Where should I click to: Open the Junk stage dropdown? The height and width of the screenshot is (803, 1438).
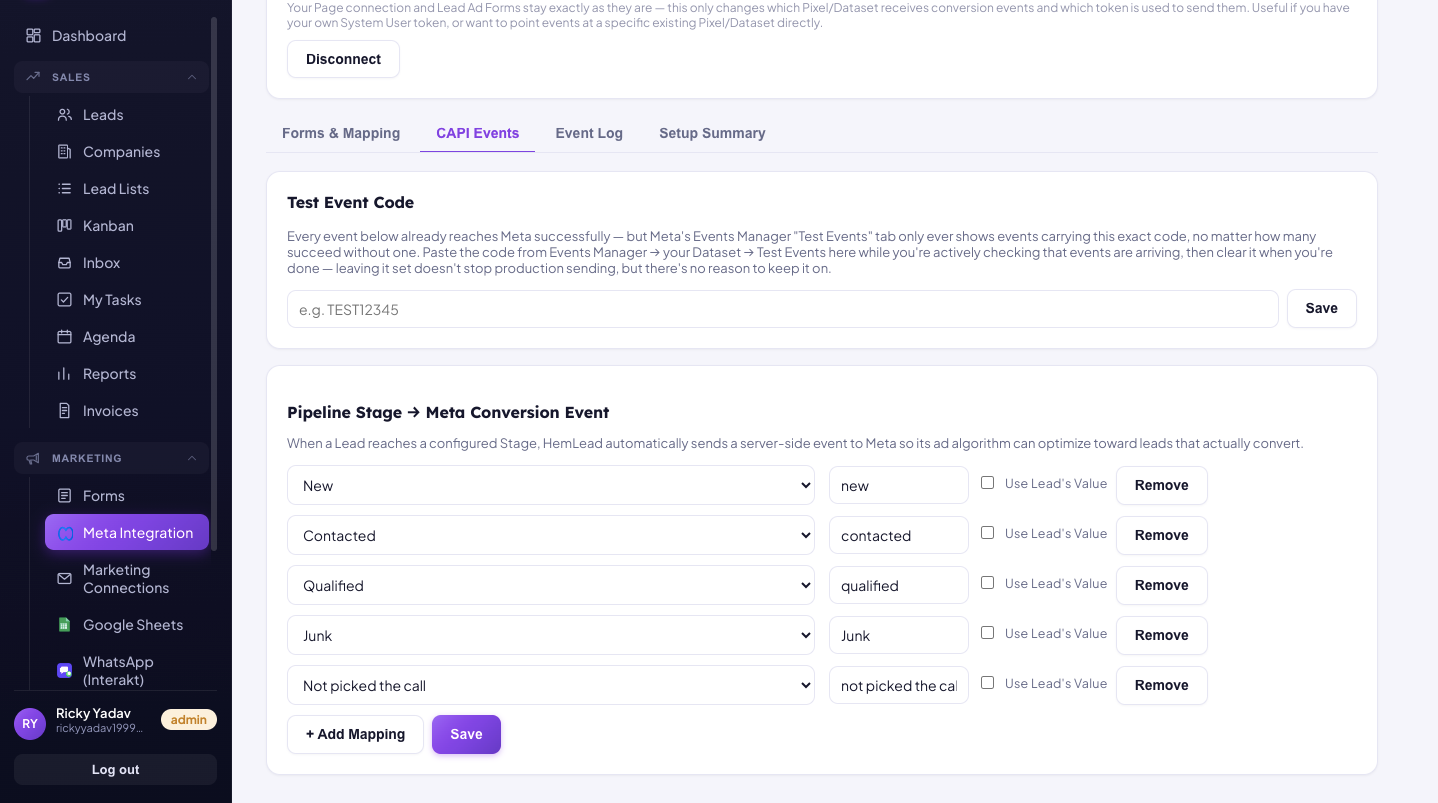point(551,635)
